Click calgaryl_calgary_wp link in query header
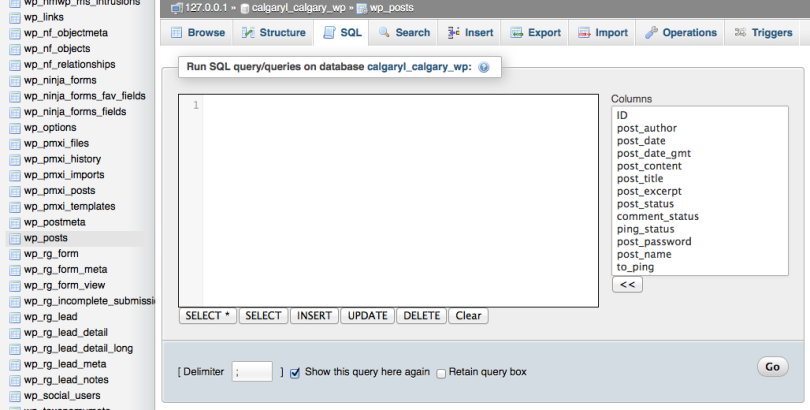The image size is (810, 410). click(417, 67)
